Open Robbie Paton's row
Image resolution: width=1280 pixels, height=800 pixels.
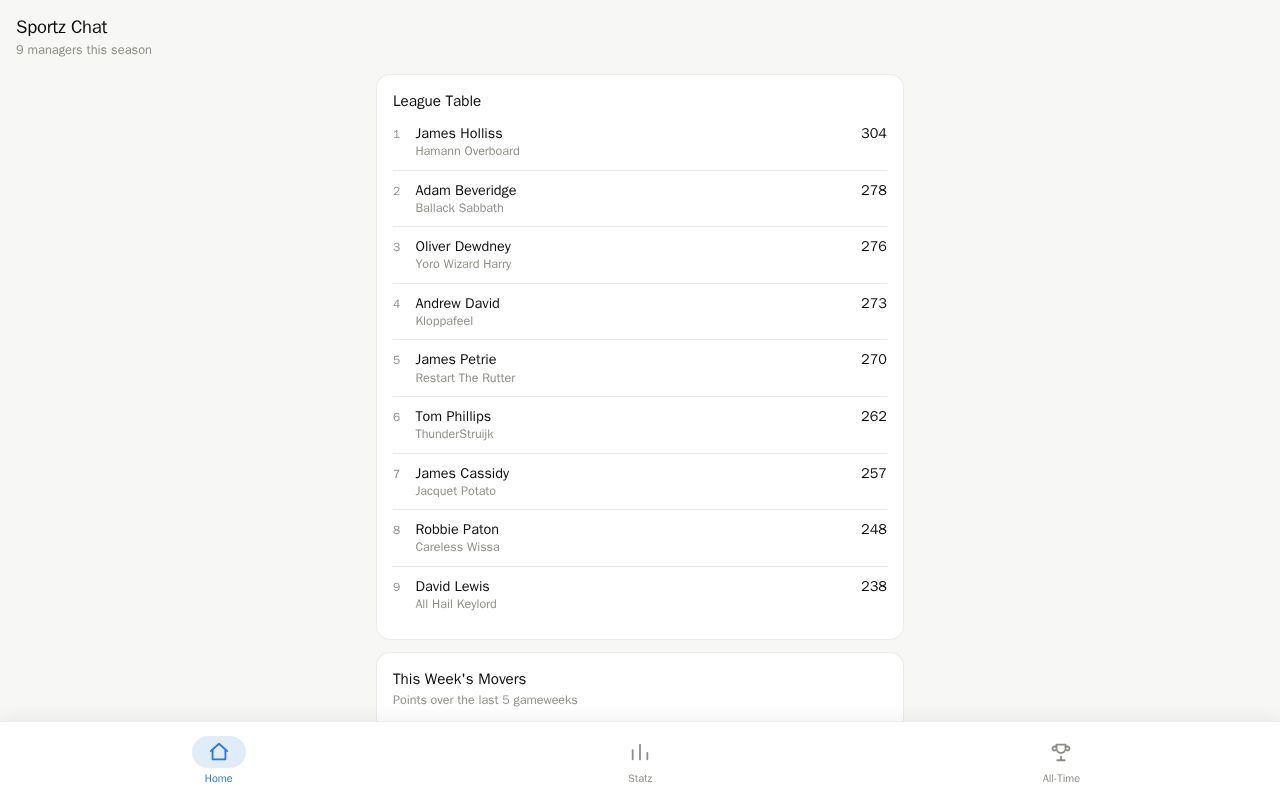click(x=640, y=538)
